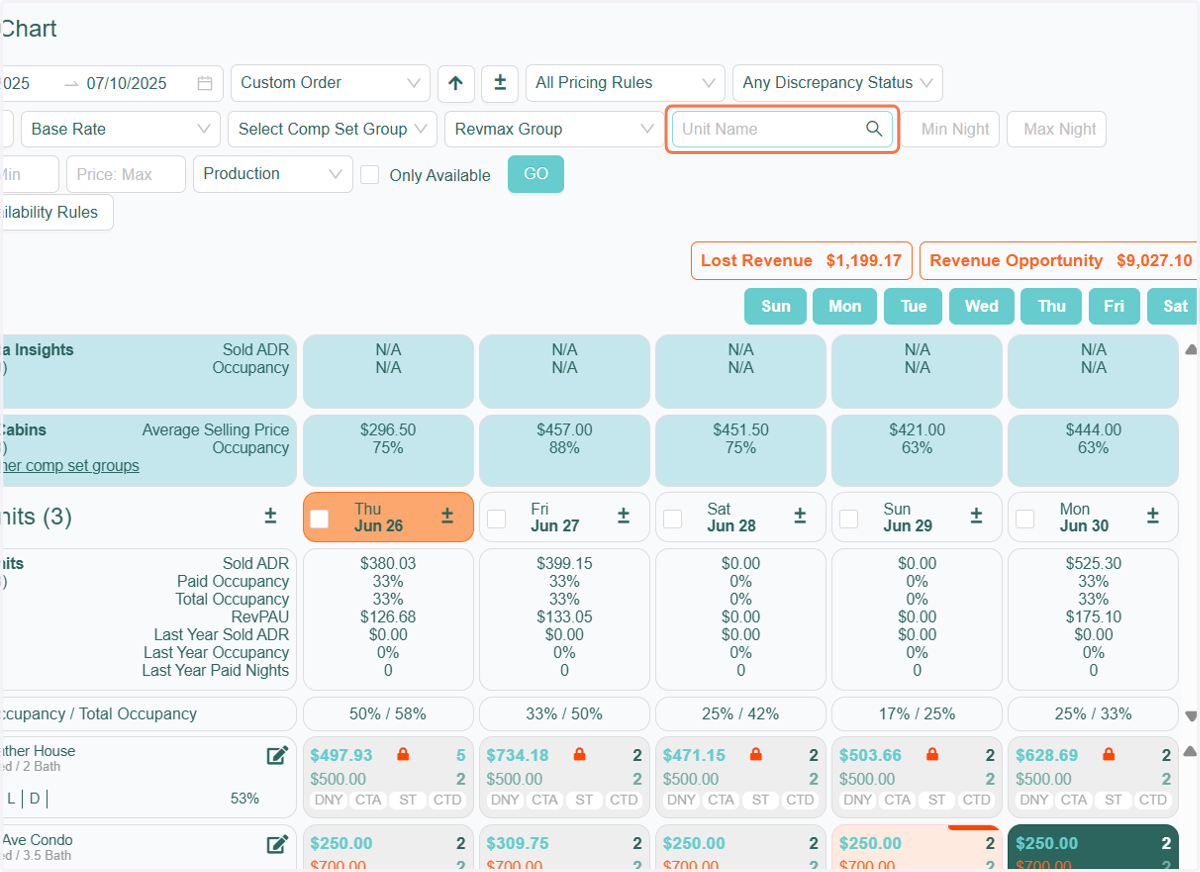This screenshot has height=872, width=1200.
Task: Click the magnifier icon in Unit Name field
Action: (874, 129)
